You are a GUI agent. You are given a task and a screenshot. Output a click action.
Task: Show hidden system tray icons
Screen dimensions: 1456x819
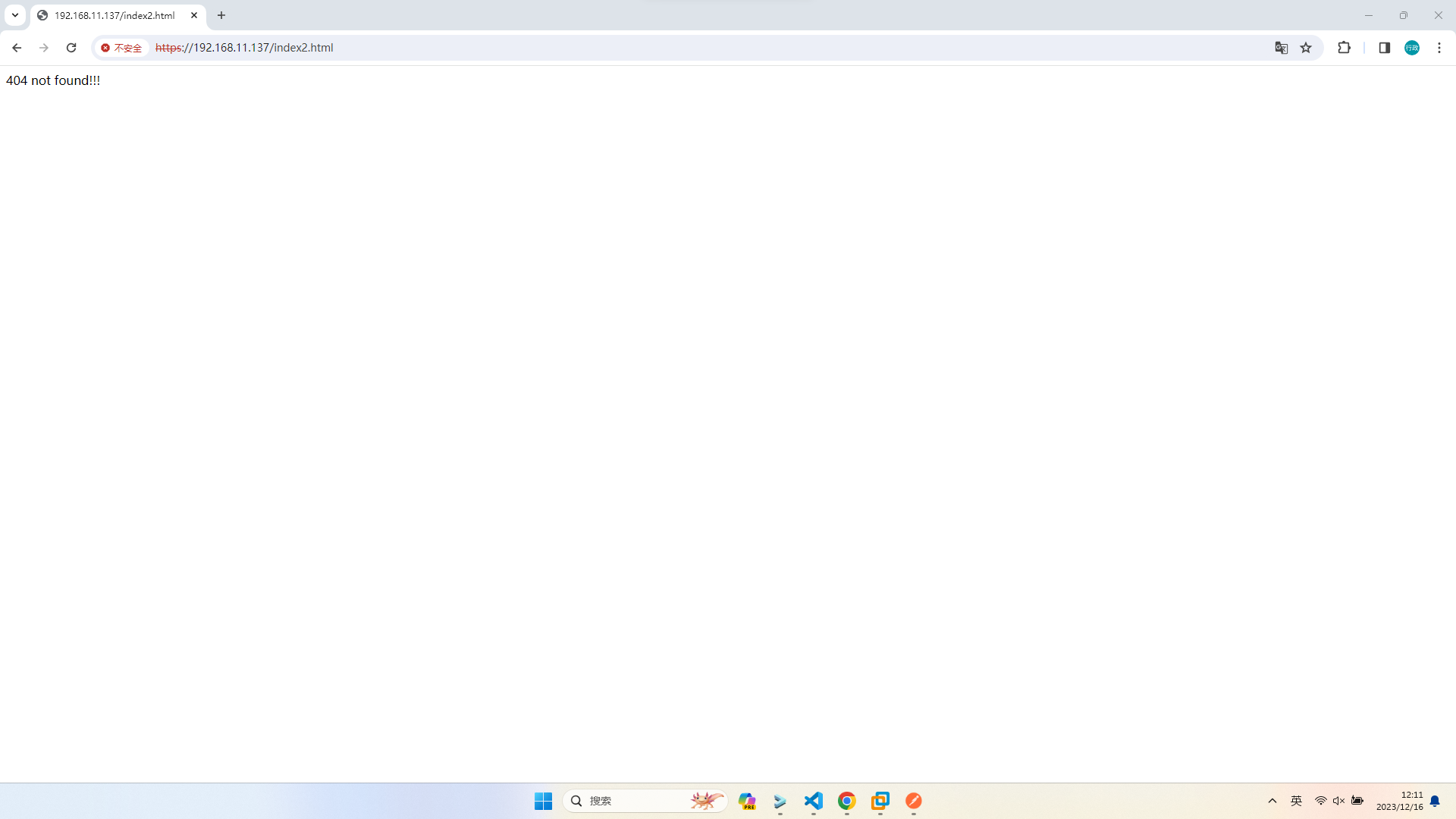(1272, 801)
